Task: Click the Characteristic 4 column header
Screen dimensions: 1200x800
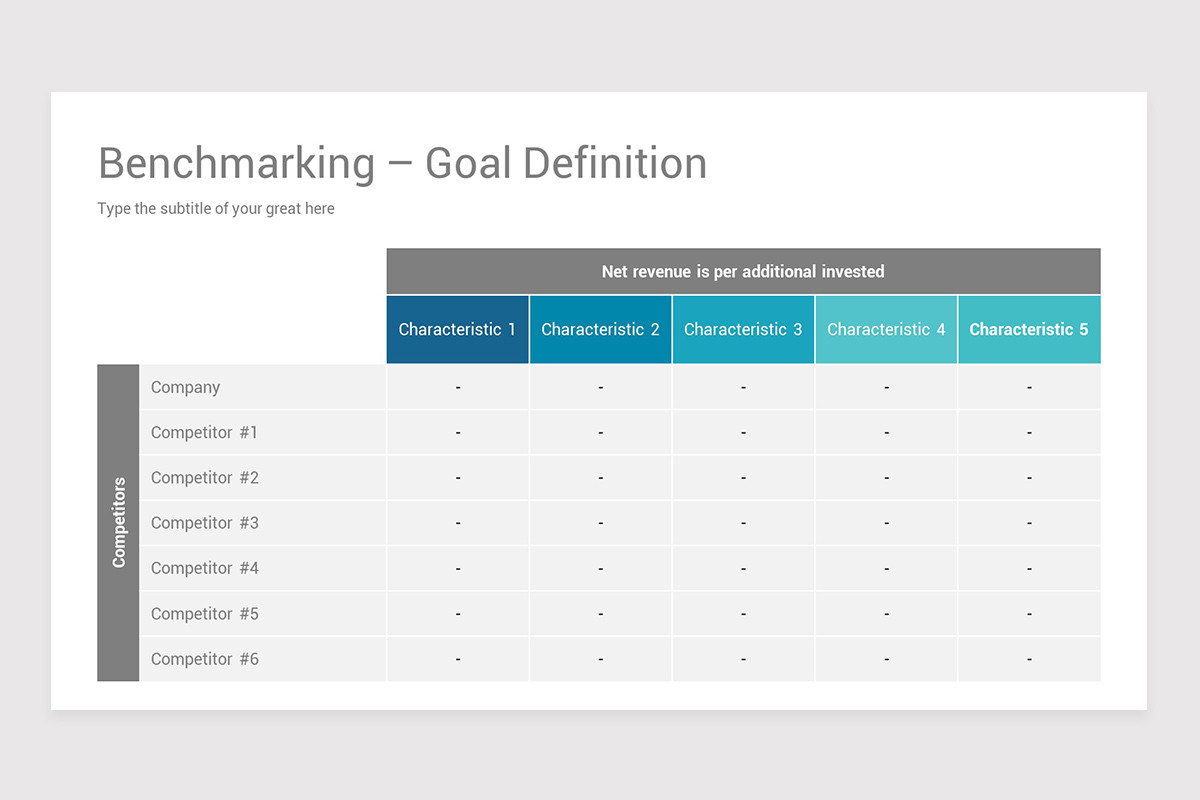Action: pyautogui.click(x=886, y=329)
